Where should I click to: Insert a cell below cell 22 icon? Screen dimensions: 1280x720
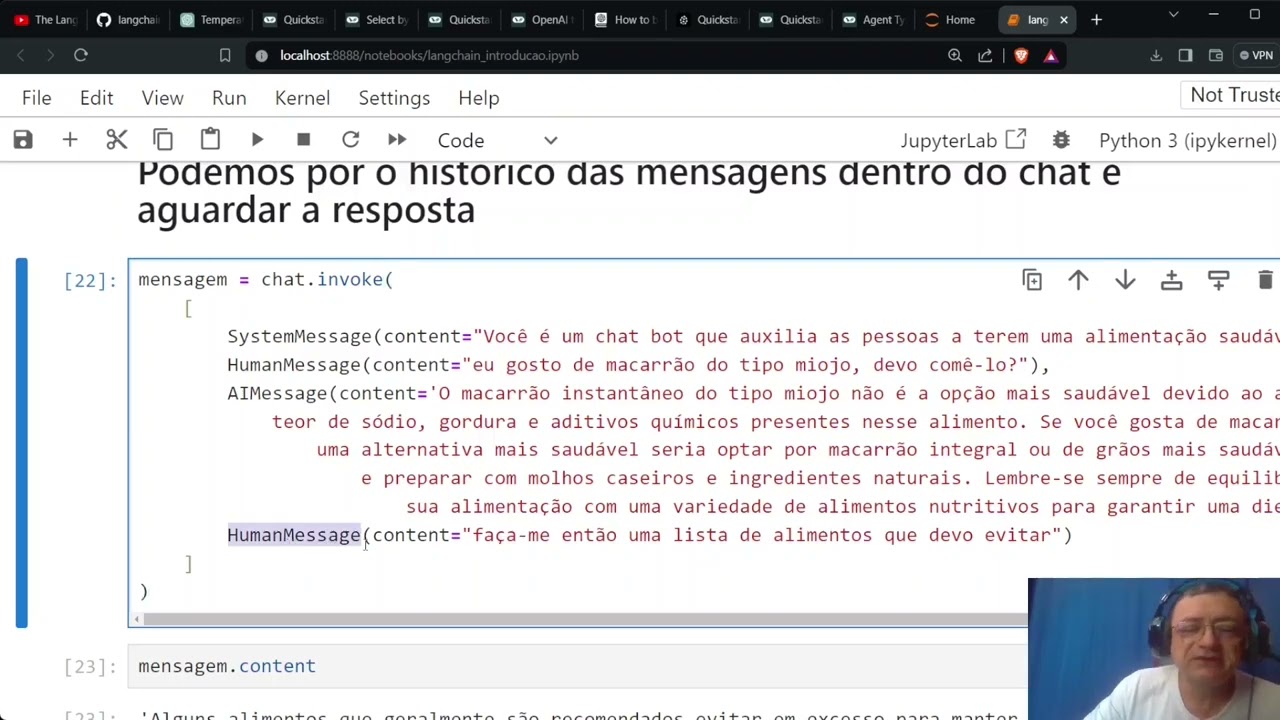[x=1218, y=281]
